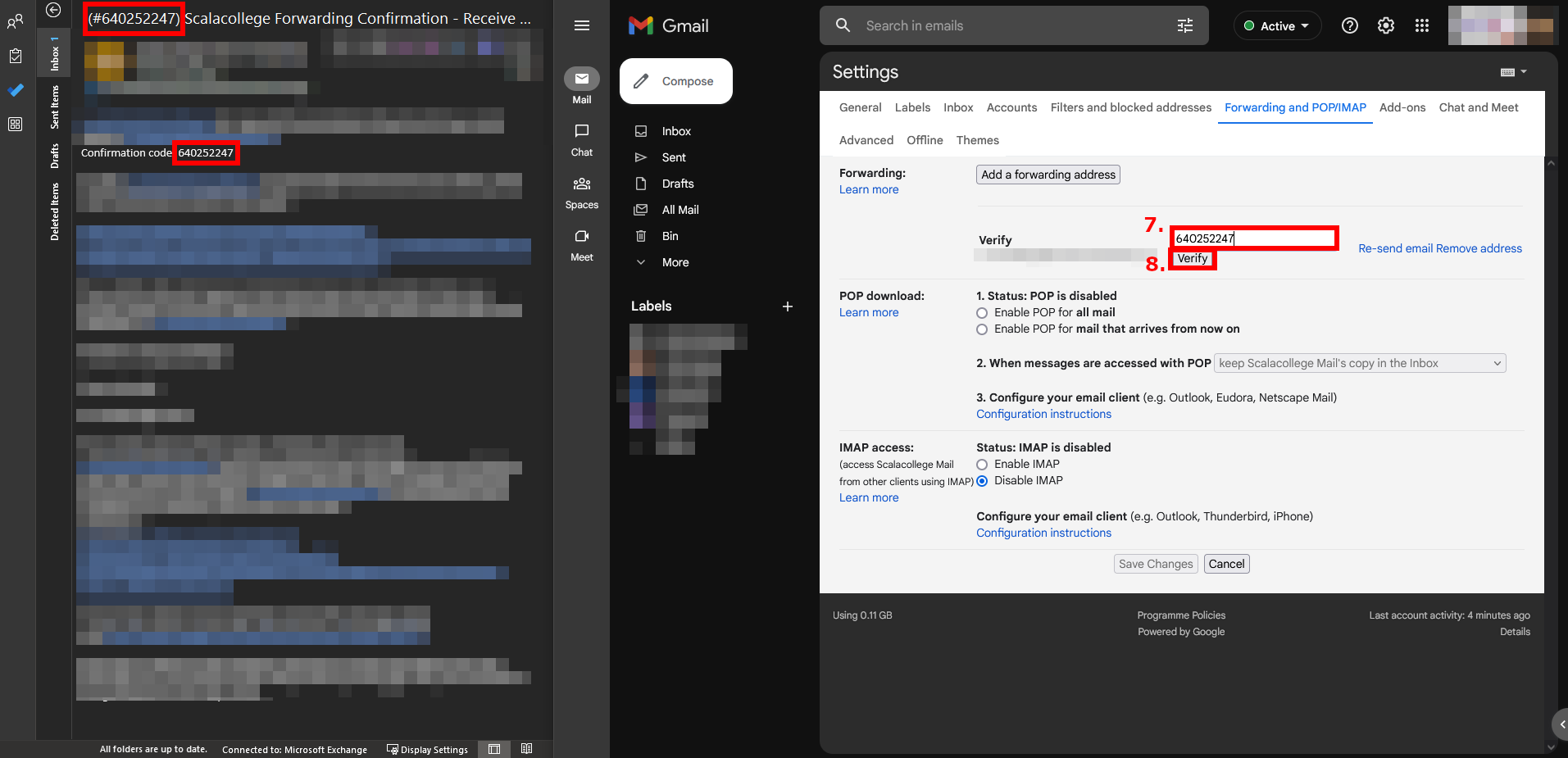Switch Outlook to Reading view icon
1568x758 pixels.
[x=526, y=749]
